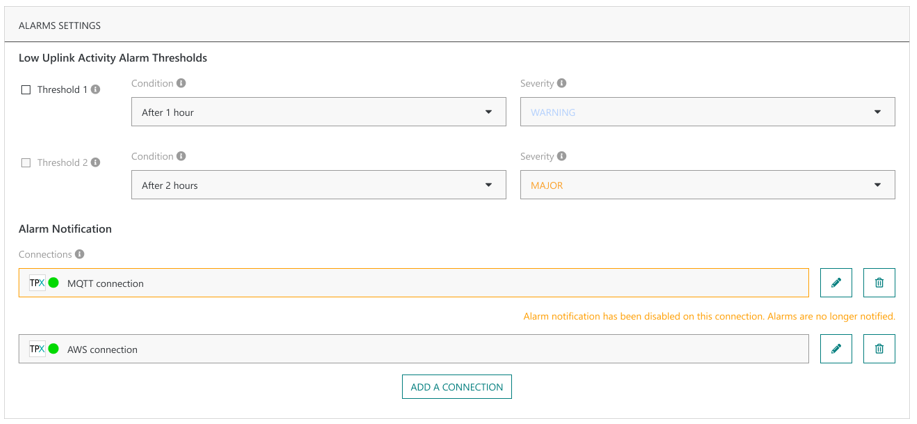The height and width of the screenshot is (424, 917).
Task: Open the 'After 1 hour' condition dropdown
Action: [318, 112]
